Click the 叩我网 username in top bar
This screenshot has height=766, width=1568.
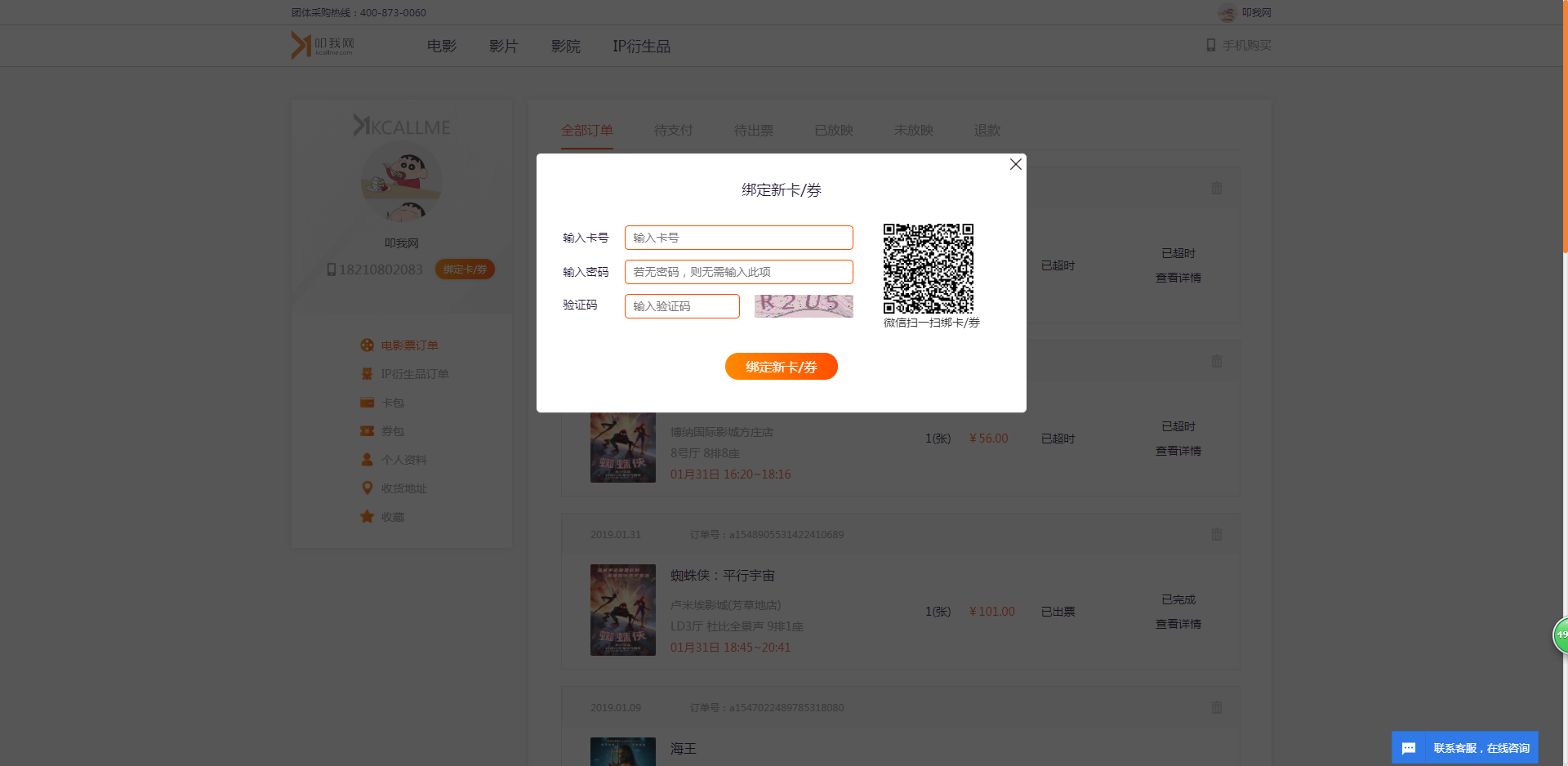[1257, 12]
